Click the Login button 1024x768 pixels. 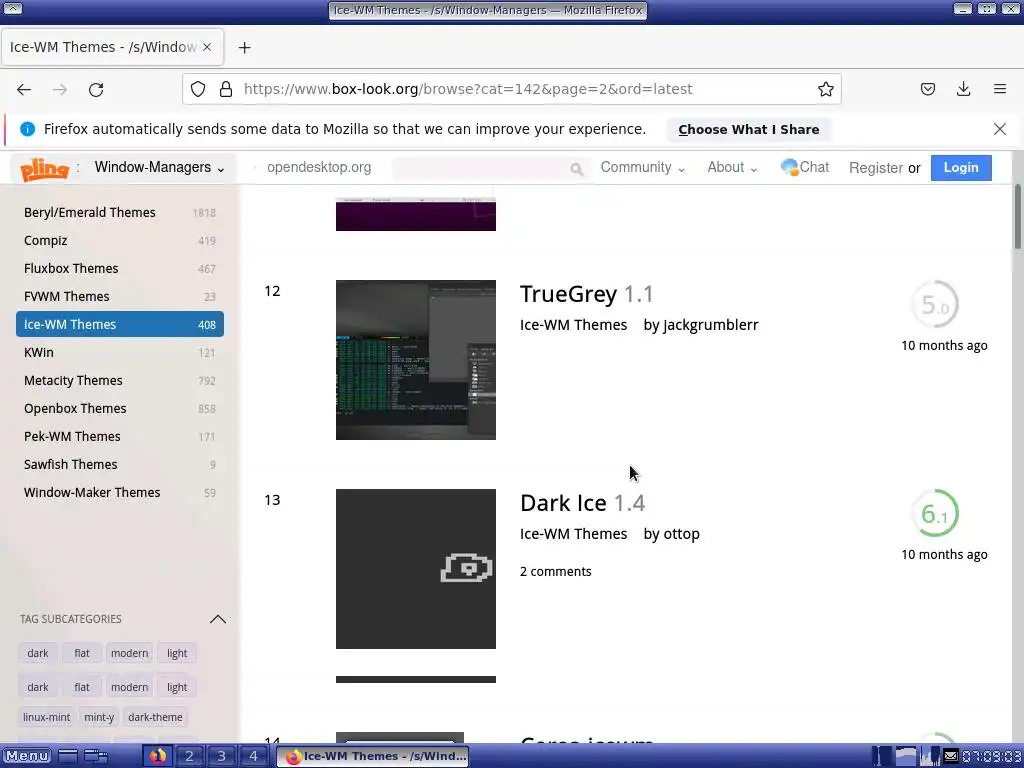pos(961,168)
